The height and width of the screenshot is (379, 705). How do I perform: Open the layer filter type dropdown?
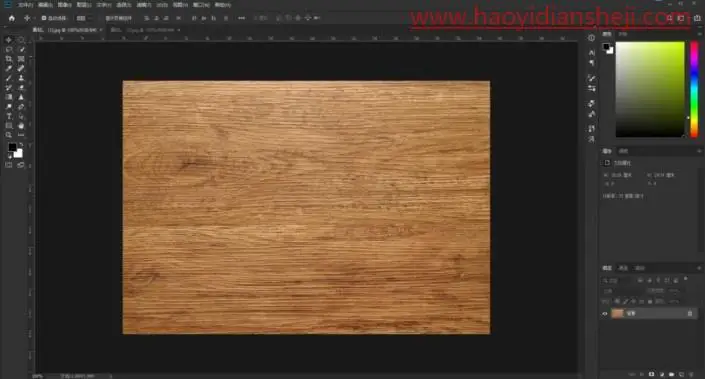tap(617, 281)
